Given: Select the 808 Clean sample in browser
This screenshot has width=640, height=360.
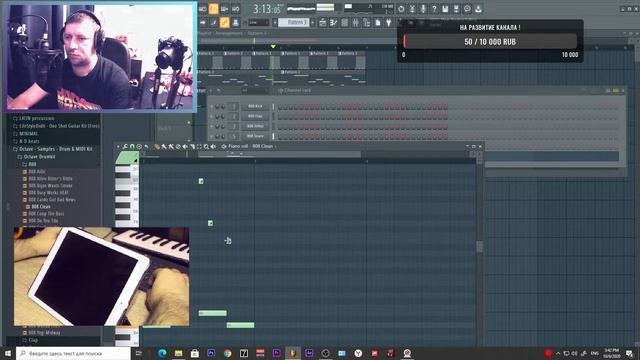Looking at the screenshot, I should tap(41, 207).
